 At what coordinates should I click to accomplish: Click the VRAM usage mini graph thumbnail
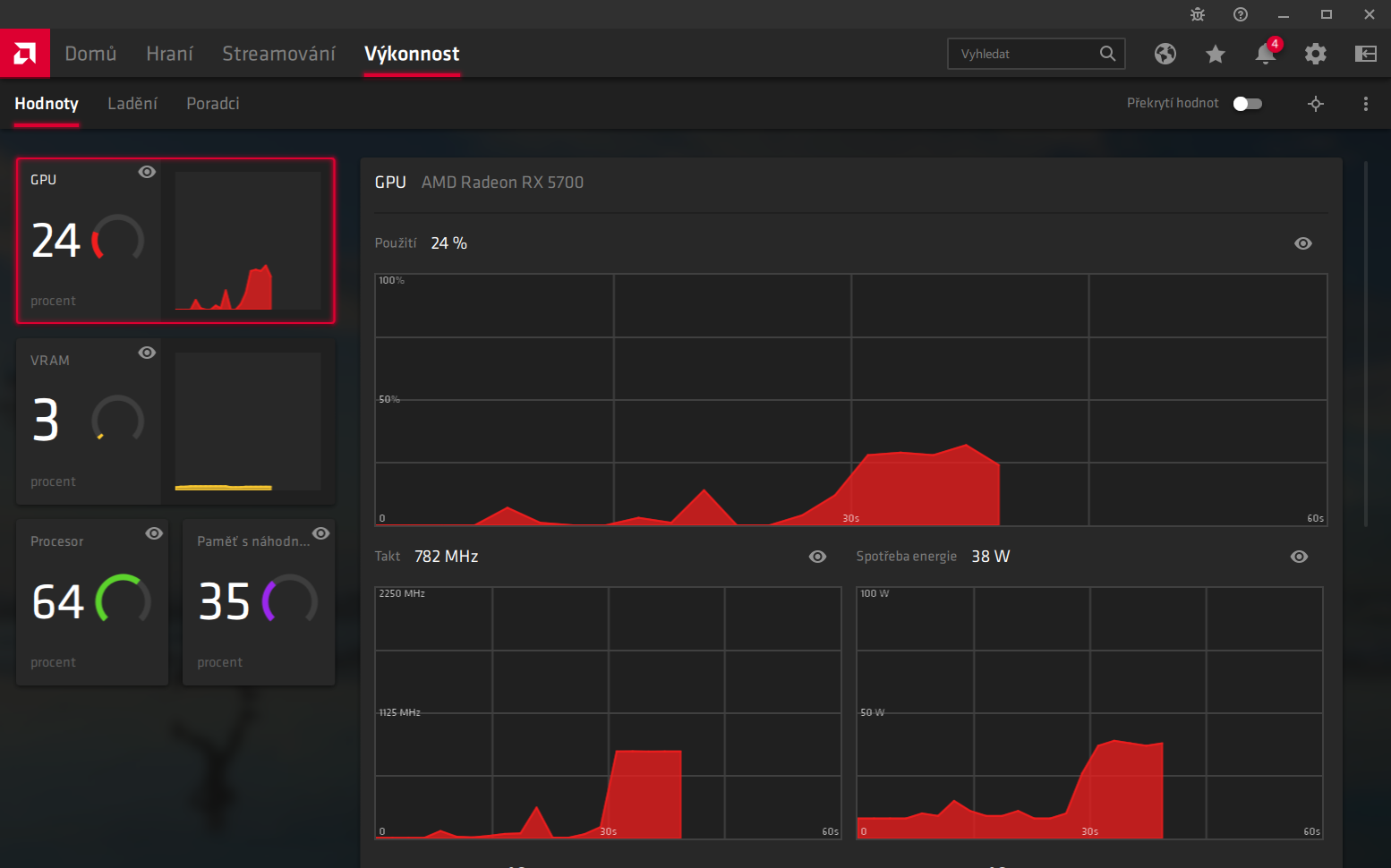(248, 421)
